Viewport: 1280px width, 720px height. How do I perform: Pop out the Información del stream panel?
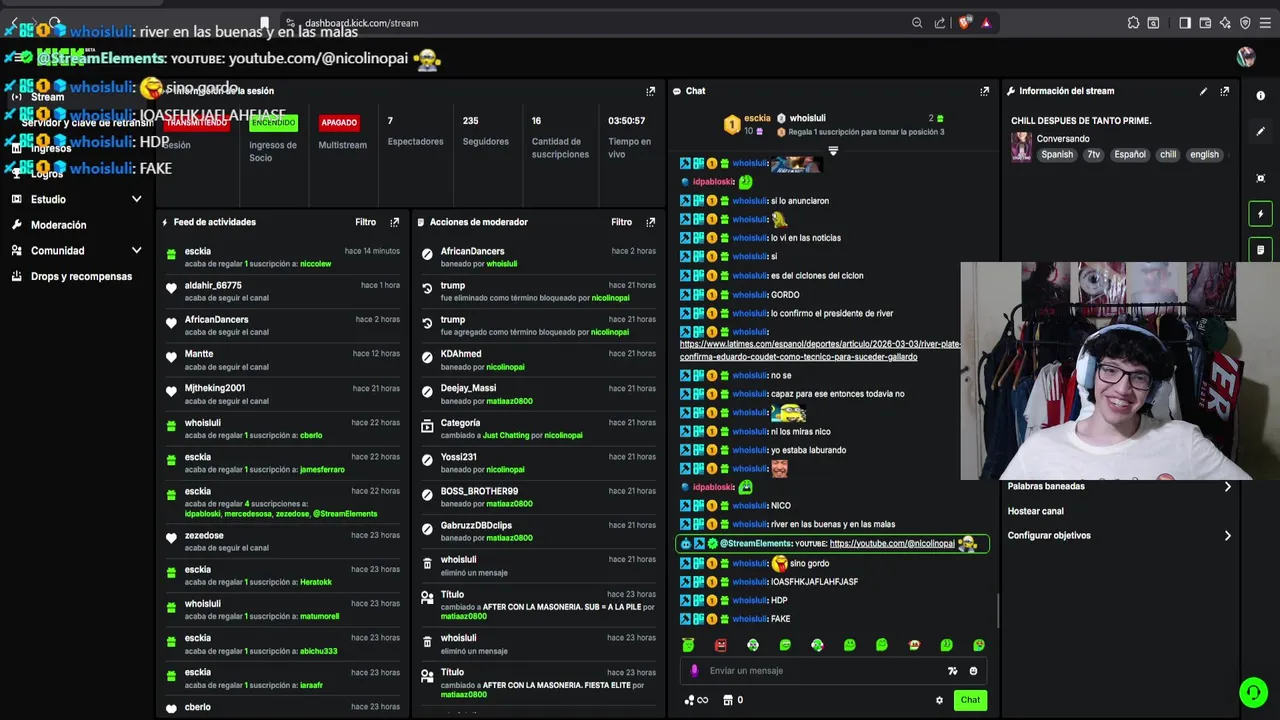[1224, 91]
